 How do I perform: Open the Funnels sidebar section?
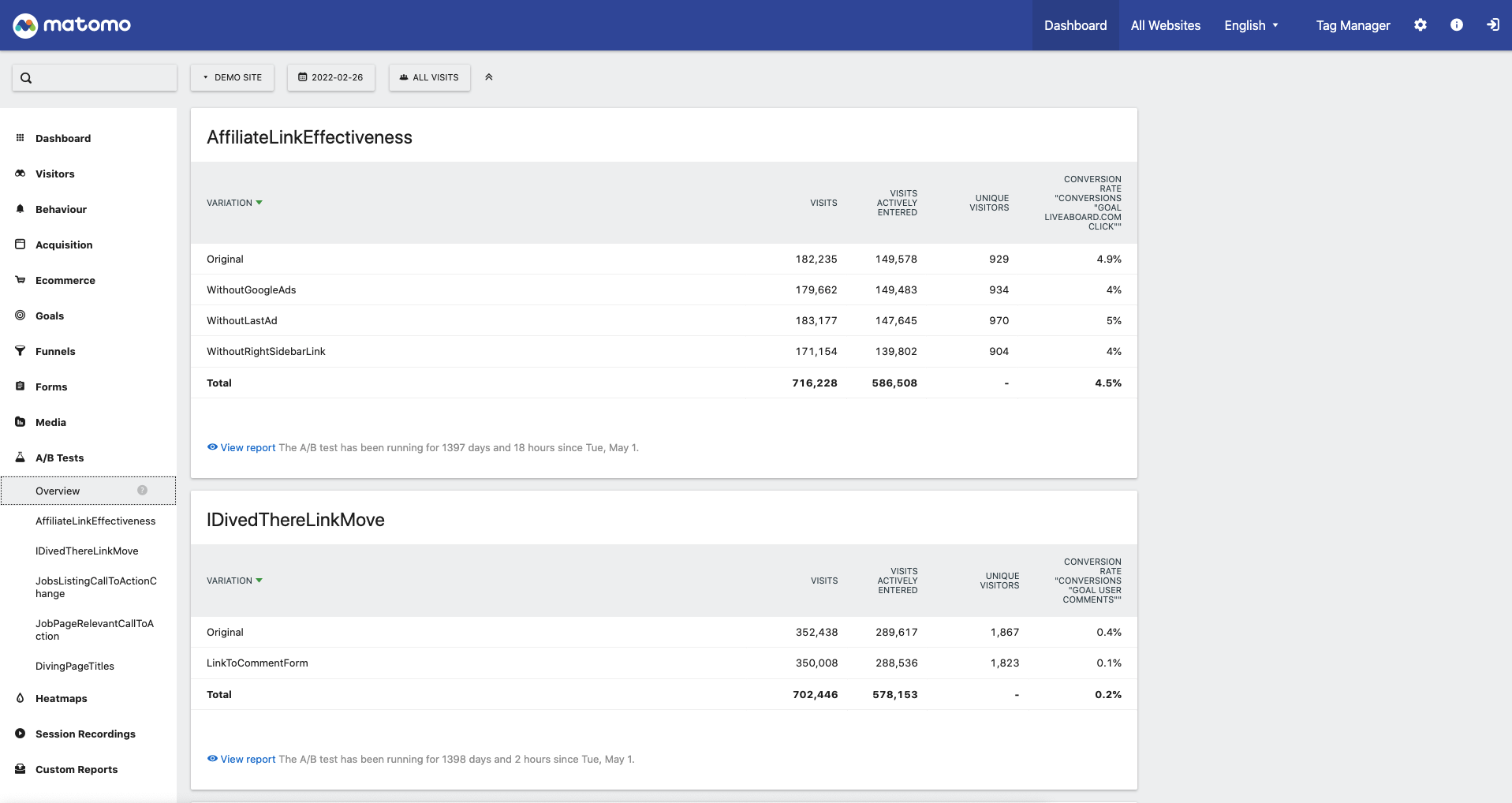pos(55,351)
